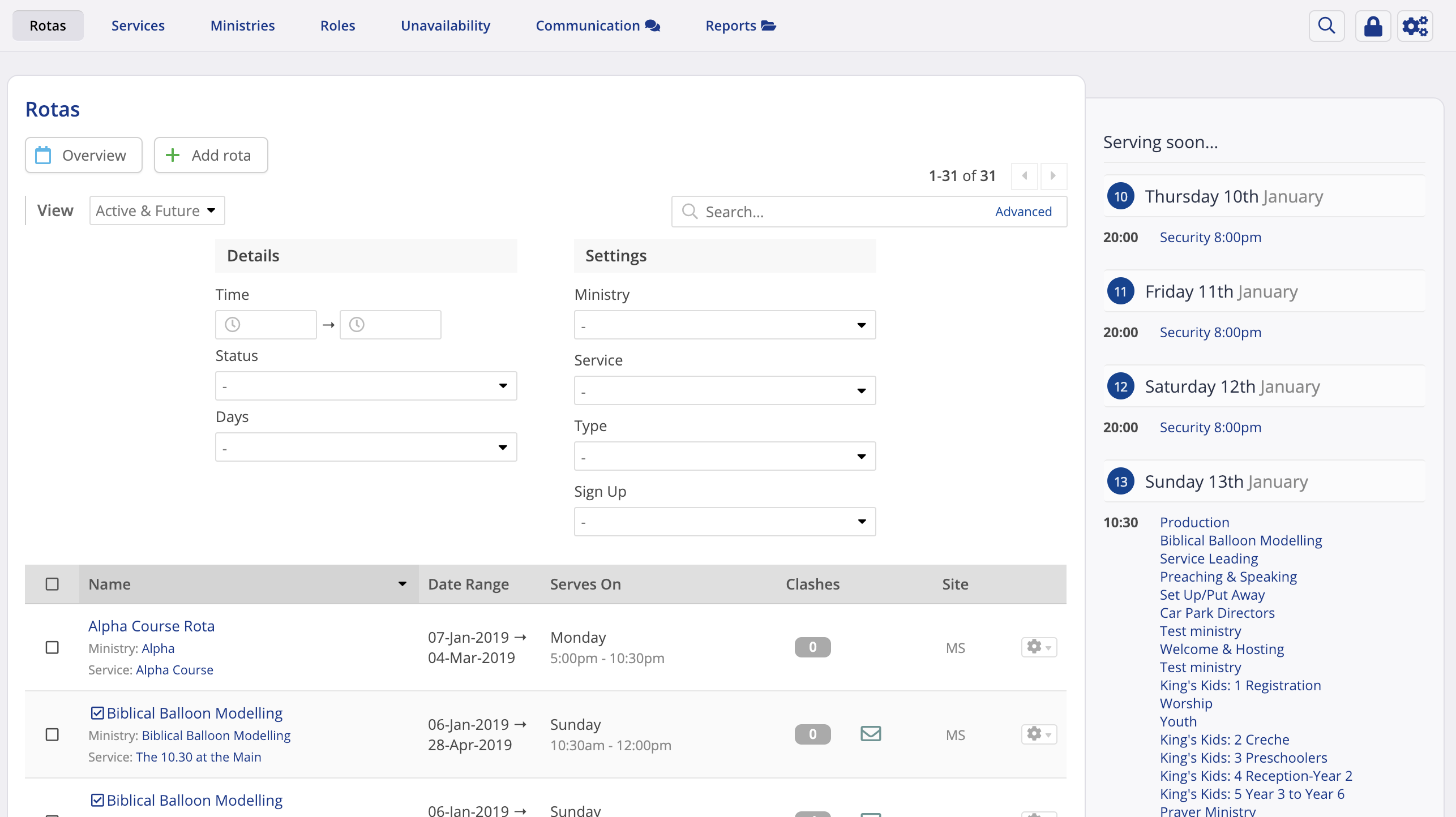Expand the Sign Up filter dropdown

725,522
